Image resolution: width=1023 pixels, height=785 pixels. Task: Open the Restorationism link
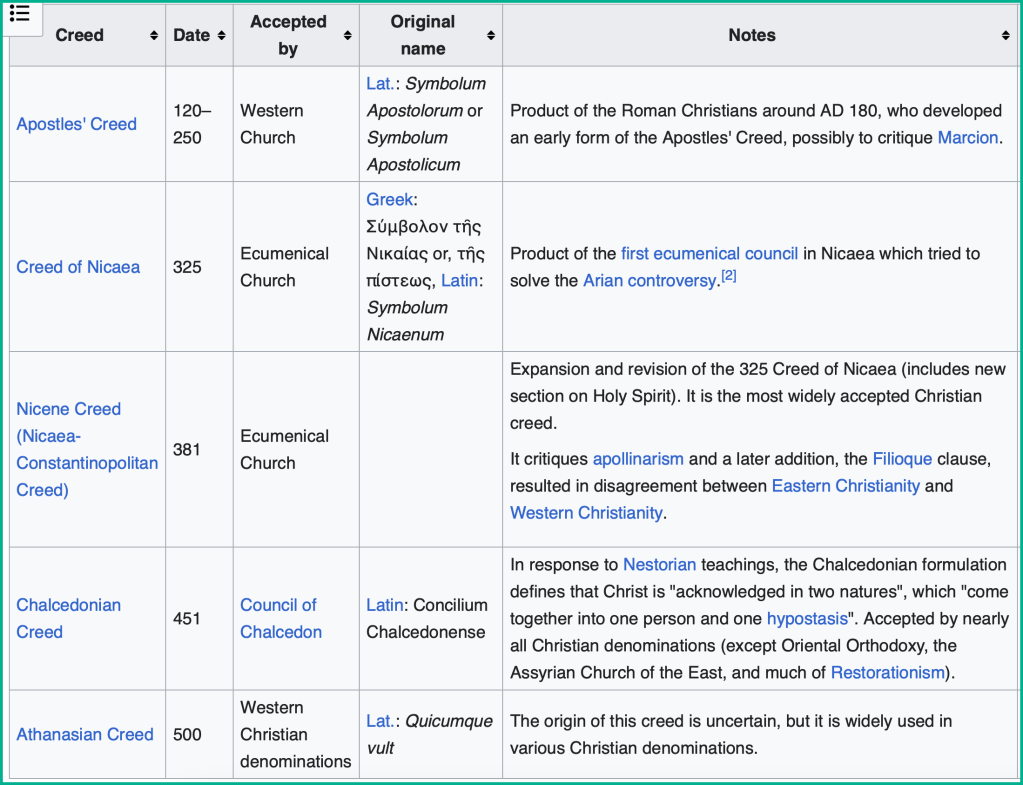[887, 673]
